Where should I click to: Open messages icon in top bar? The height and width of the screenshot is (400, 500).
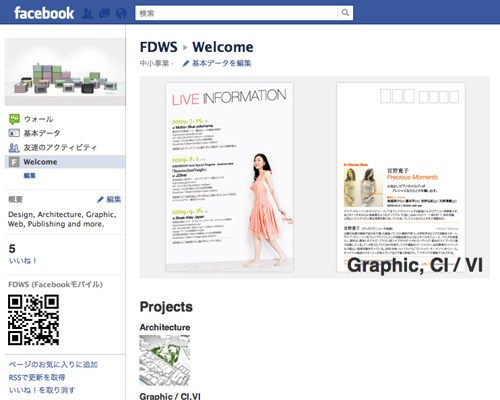(105, 14)
